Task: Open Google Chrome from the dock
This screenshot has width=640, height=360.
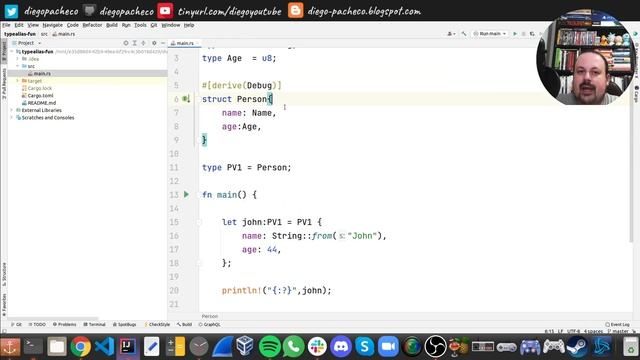Action: point(80,347)
